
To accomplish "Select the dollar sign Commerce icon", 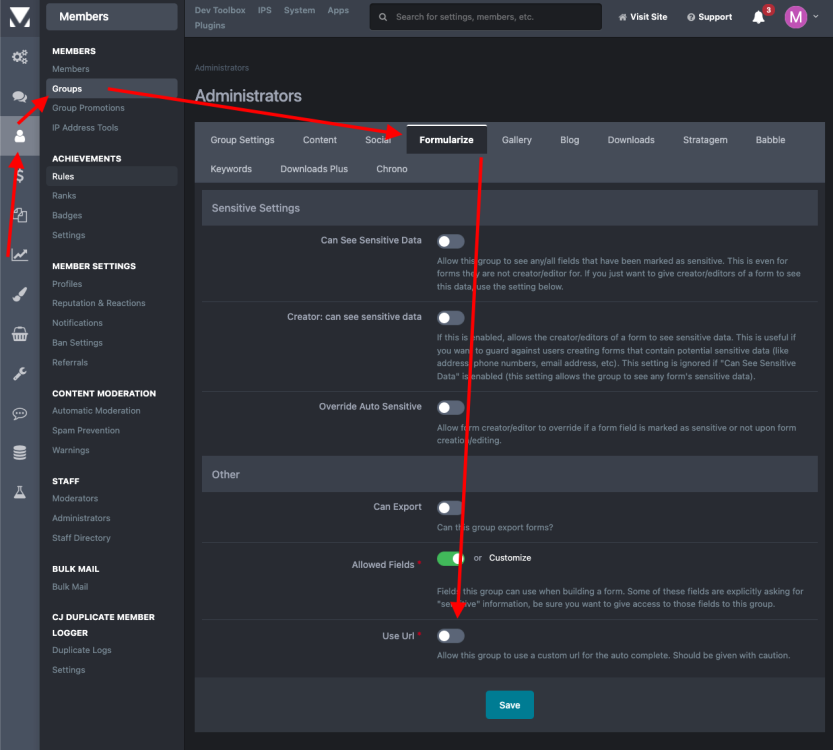I will (x=19, y=175).
